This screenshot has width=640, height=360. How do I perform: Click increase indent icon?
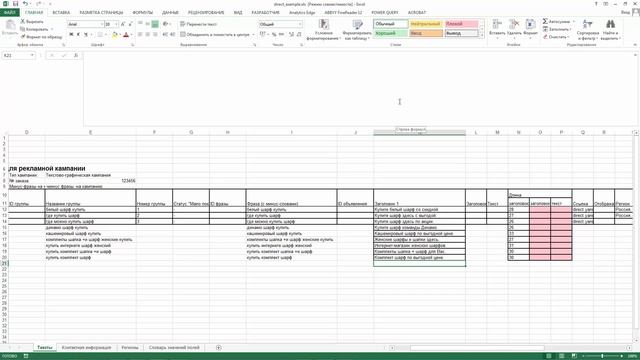coord(172,35)
